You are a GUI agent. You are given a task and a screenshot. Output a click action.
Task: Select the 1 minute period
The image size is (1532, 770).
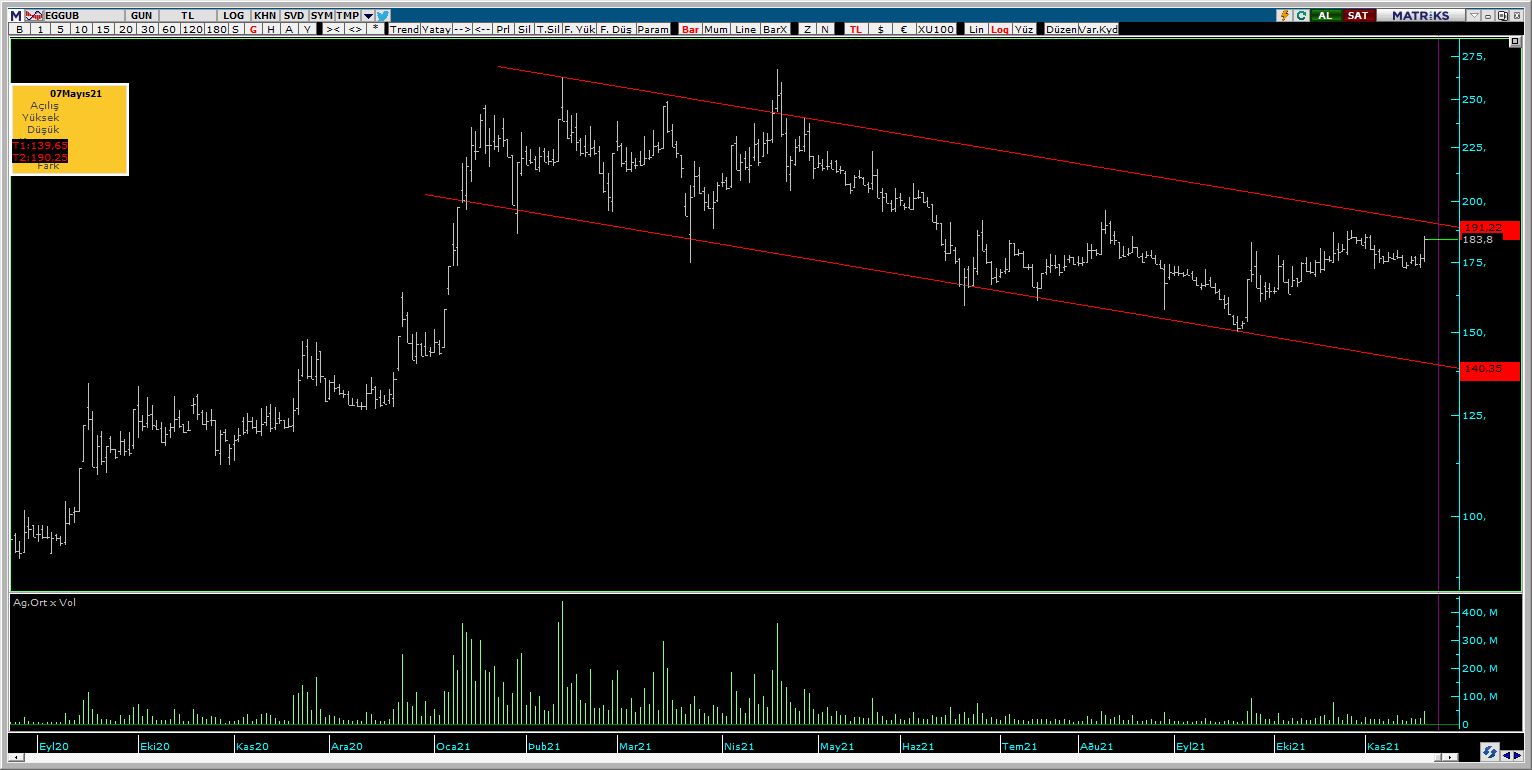[x=40, y=30]
